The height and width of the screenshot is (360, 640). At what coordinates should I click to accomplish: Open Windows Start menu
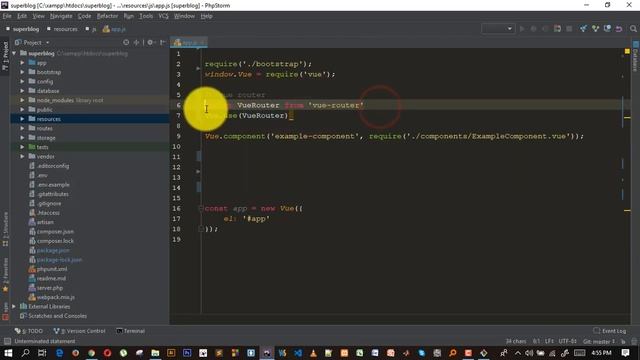click(x=8, y=353)
